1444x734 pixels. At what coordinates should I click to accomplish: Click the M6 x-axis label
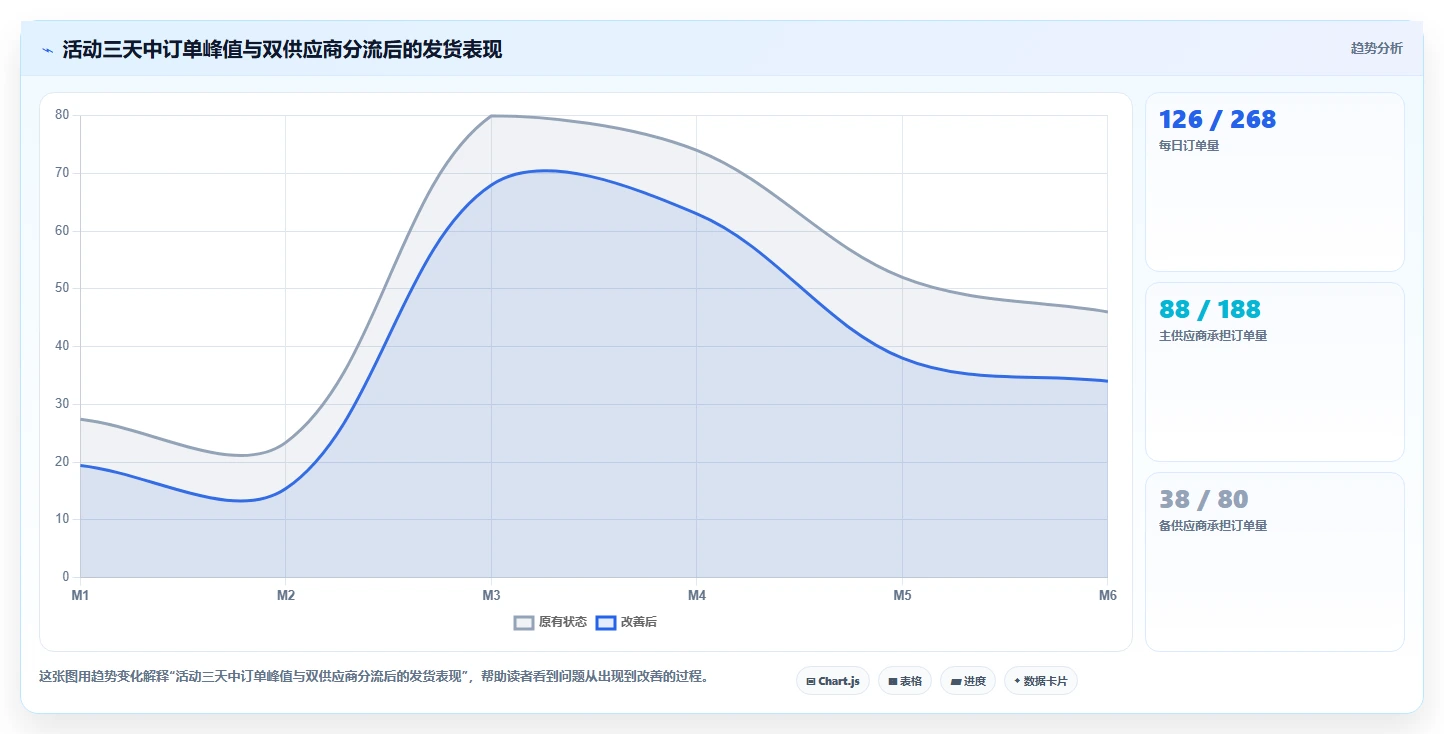point(1107,596)
